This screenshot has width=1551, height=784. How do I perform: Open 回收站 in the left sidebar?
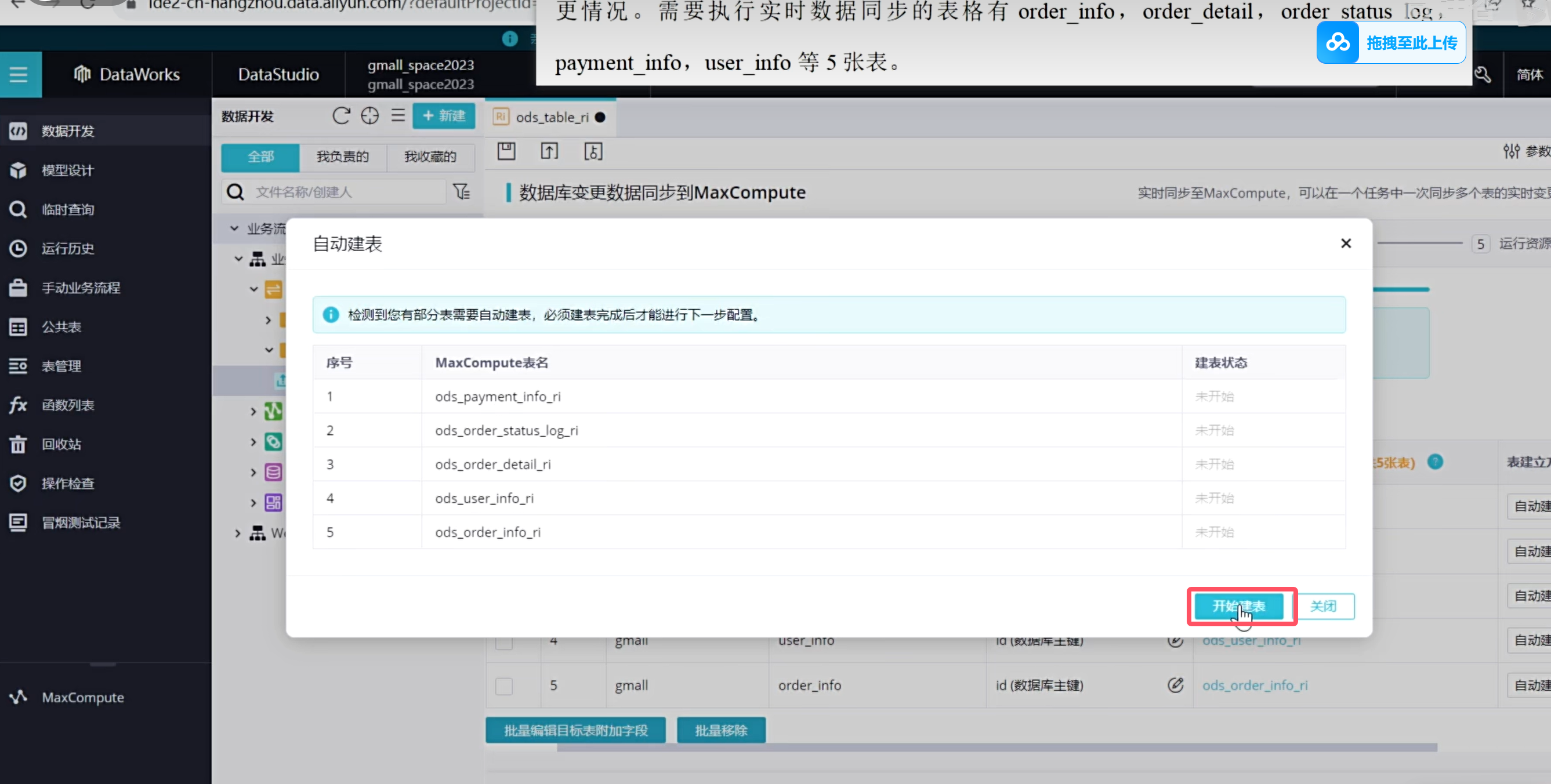pos(61,444)
